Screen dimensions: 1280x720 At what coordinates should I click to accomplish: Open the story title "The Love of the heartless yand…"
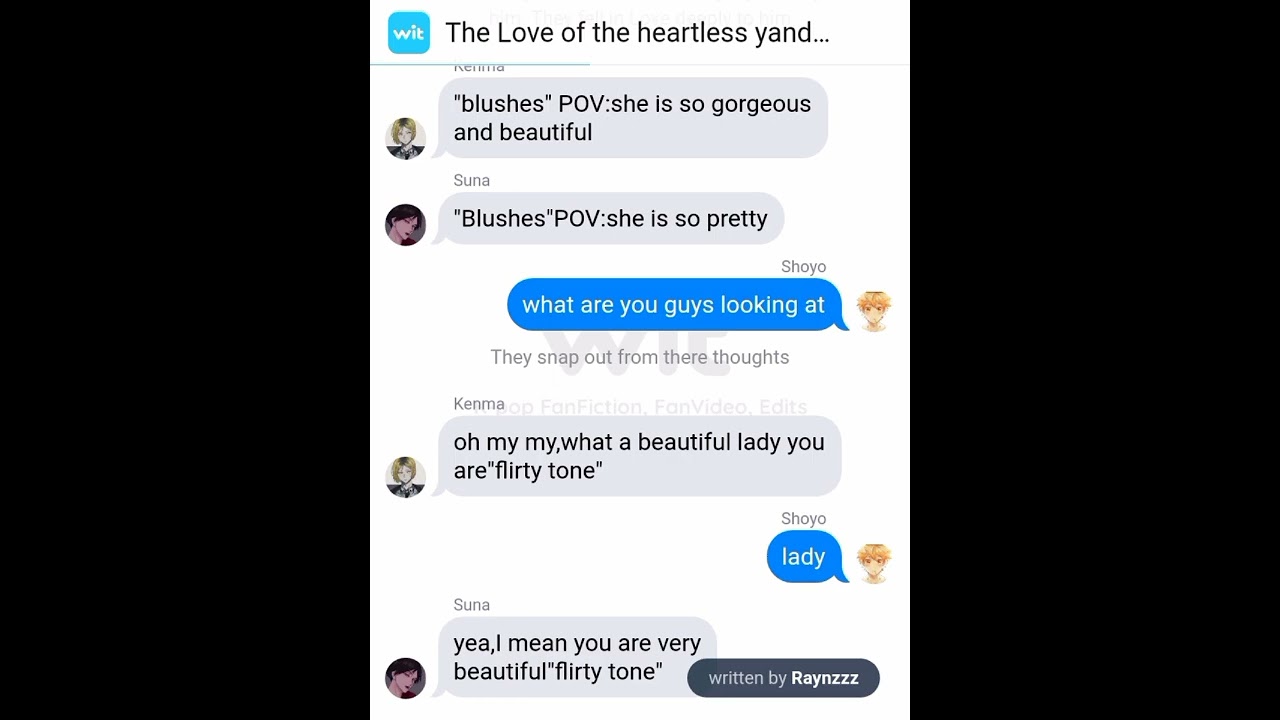(x=637, y=33)
